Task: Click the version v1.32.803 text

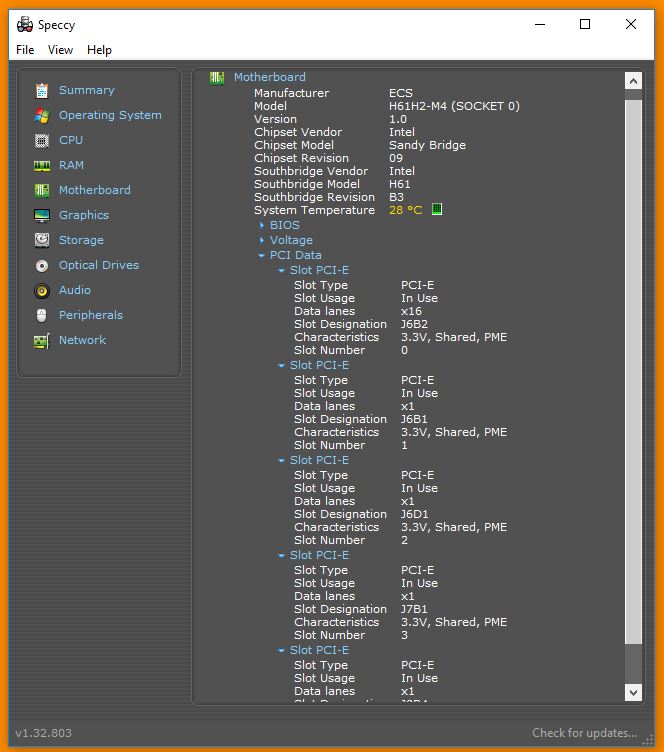Action: pos(44,733)
